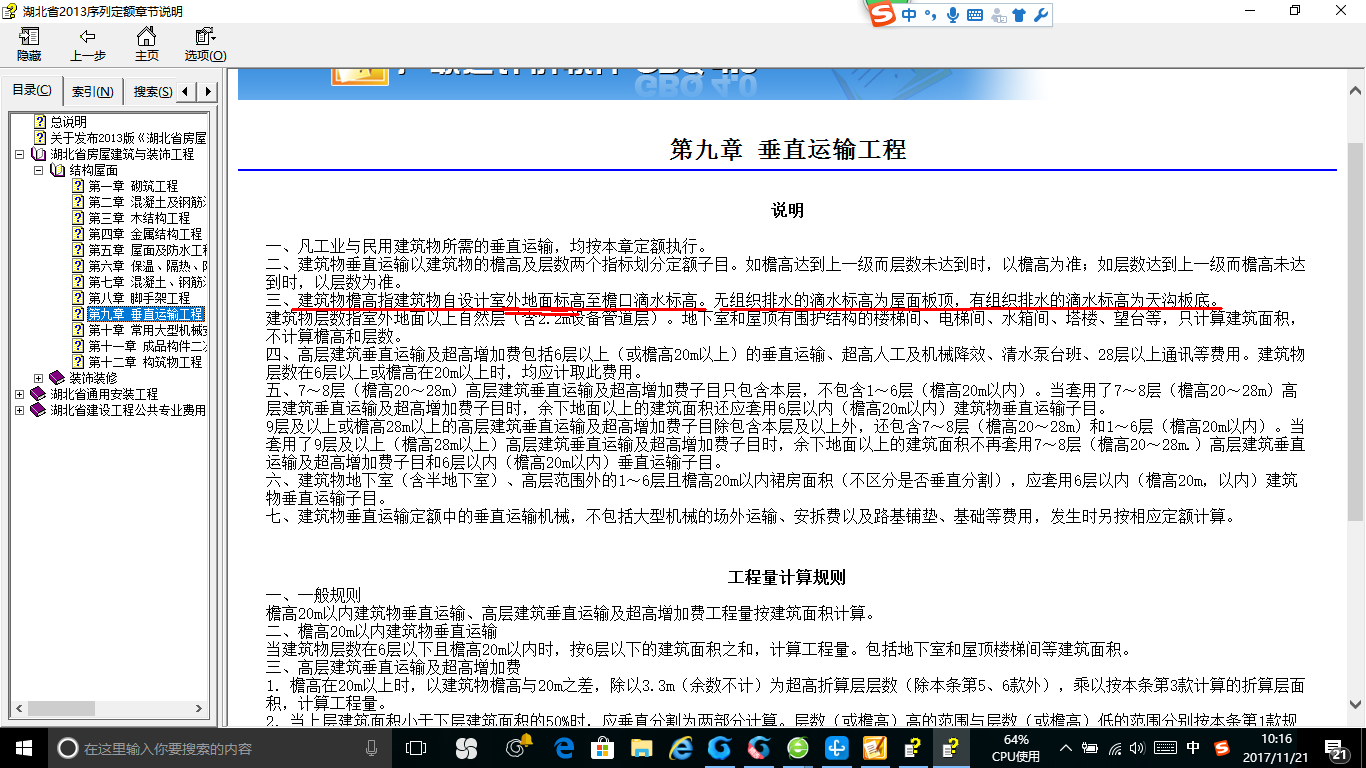Open the 主页 (Home) toolbar button
The height and width of the screenshot is (768, 1366).
point(146,45)
